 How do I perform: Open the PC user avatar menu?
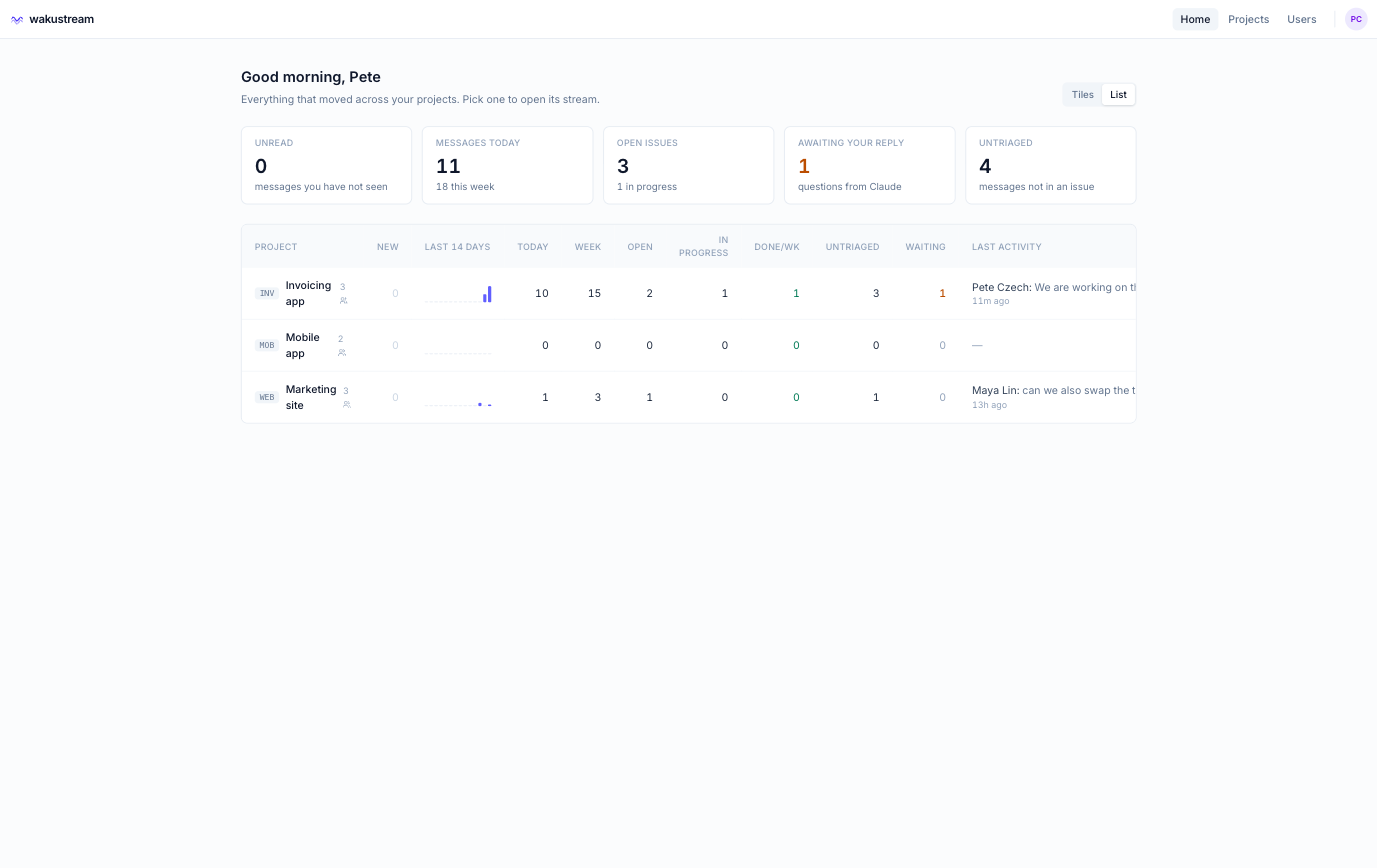click(1356, 19)
